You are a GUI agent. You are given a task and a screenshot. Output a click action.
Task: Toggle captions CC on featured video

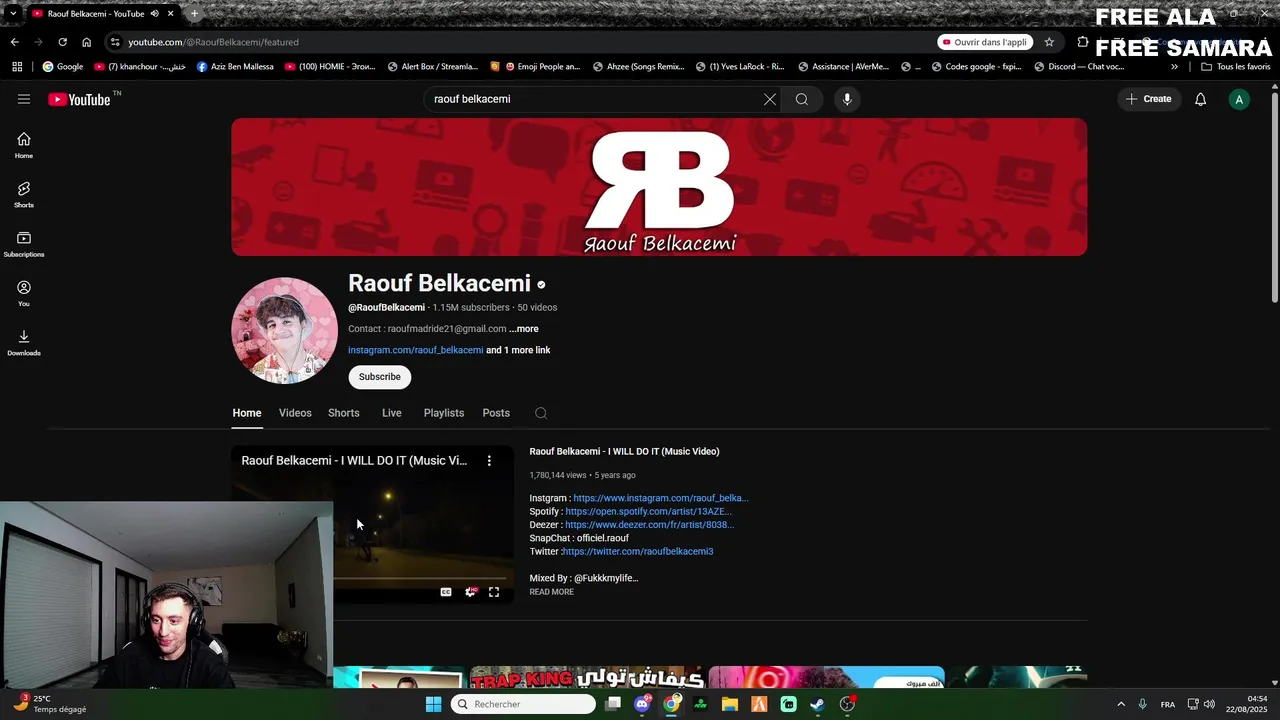(446, 592)
